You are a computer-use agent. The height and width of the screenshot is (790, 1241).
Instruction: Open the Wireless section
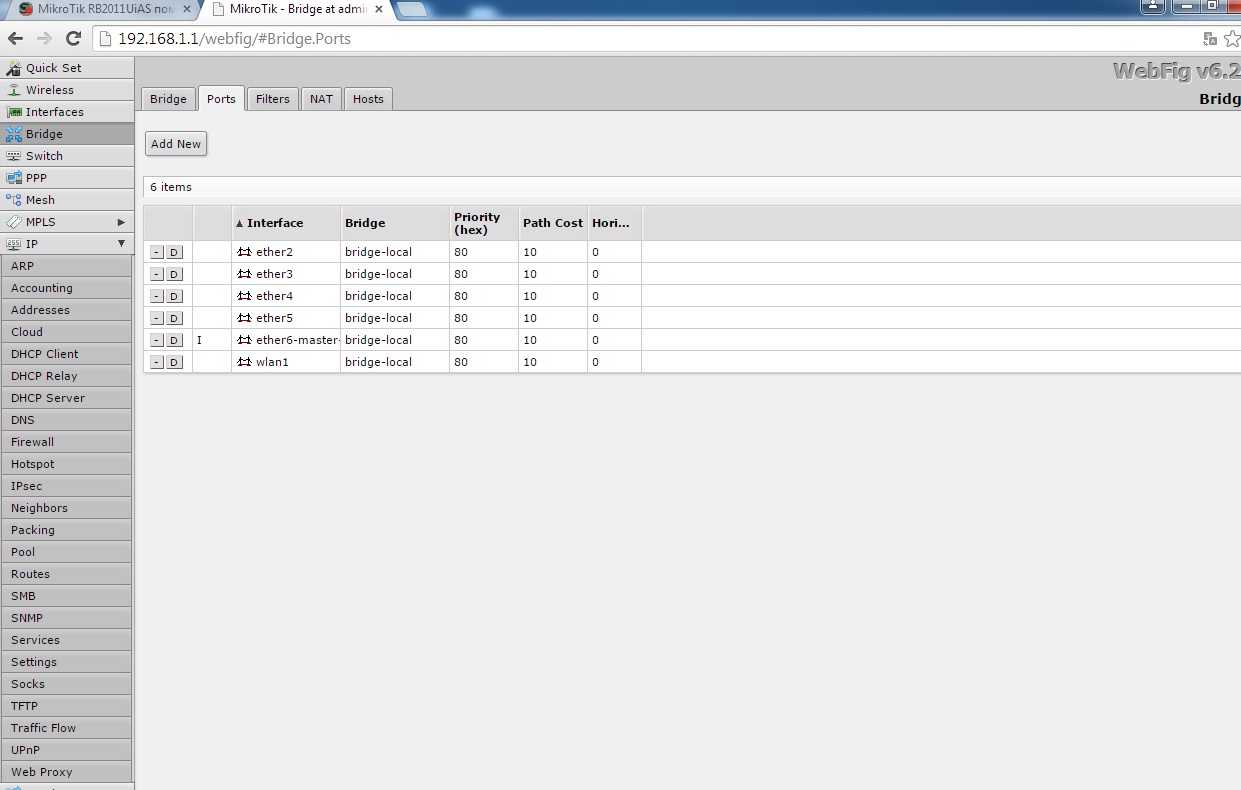[x=66, y=90]
